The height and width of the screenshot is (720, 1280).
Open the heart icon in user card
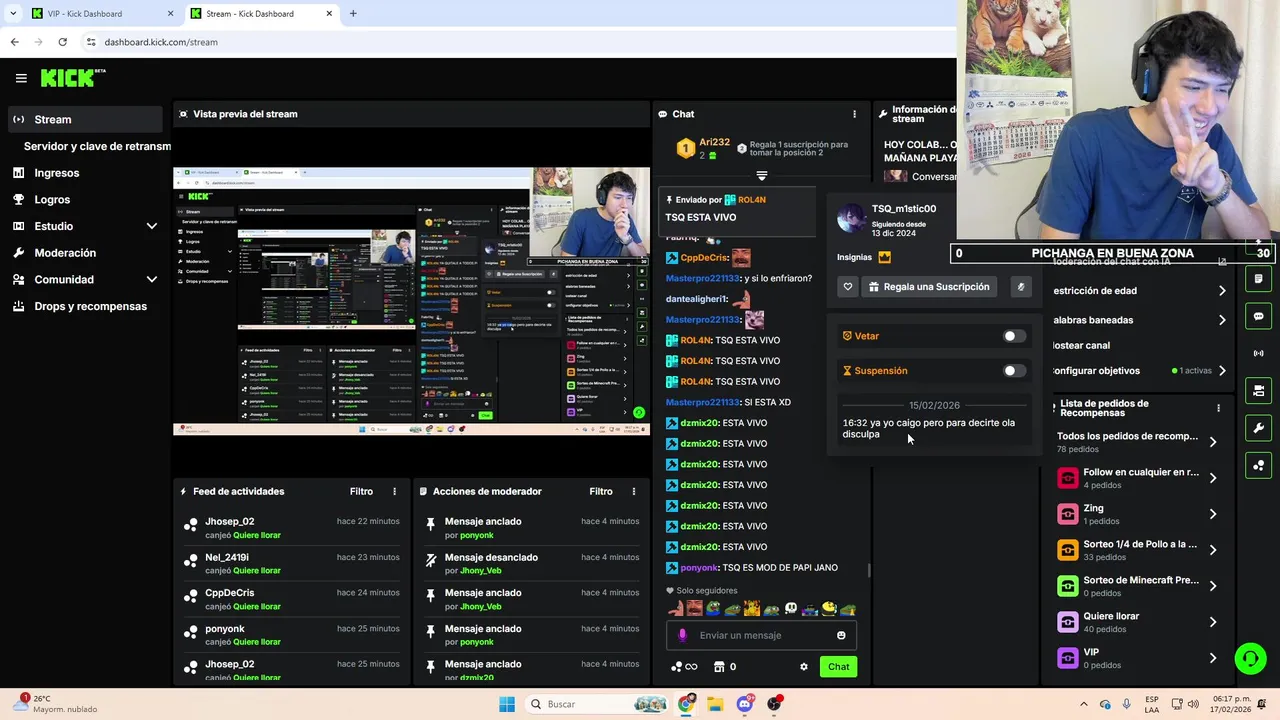[848, 287]
